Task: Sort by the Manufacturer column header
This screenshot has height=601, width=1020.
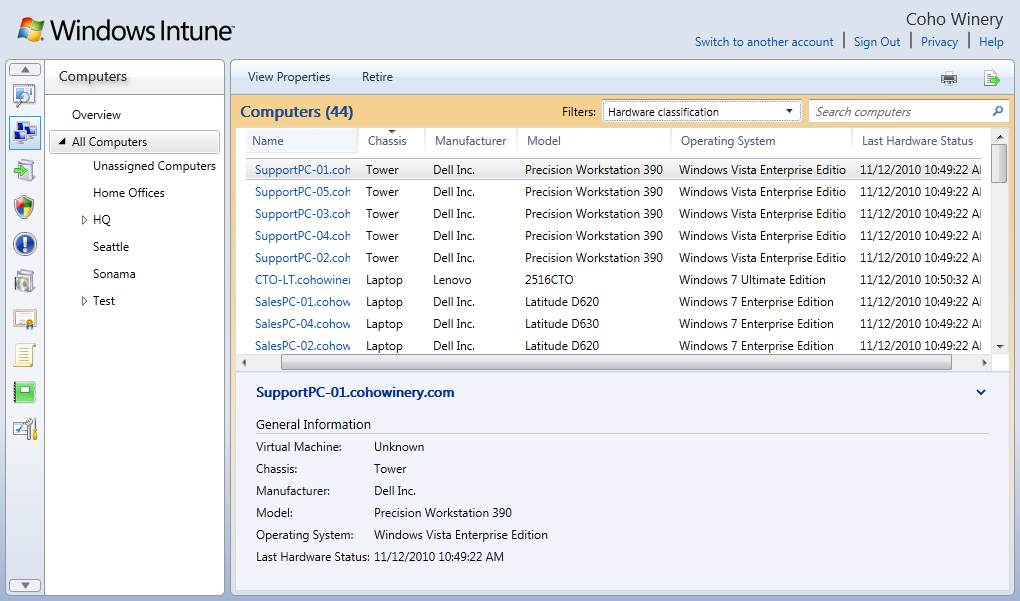Action: tap(471, 140)
